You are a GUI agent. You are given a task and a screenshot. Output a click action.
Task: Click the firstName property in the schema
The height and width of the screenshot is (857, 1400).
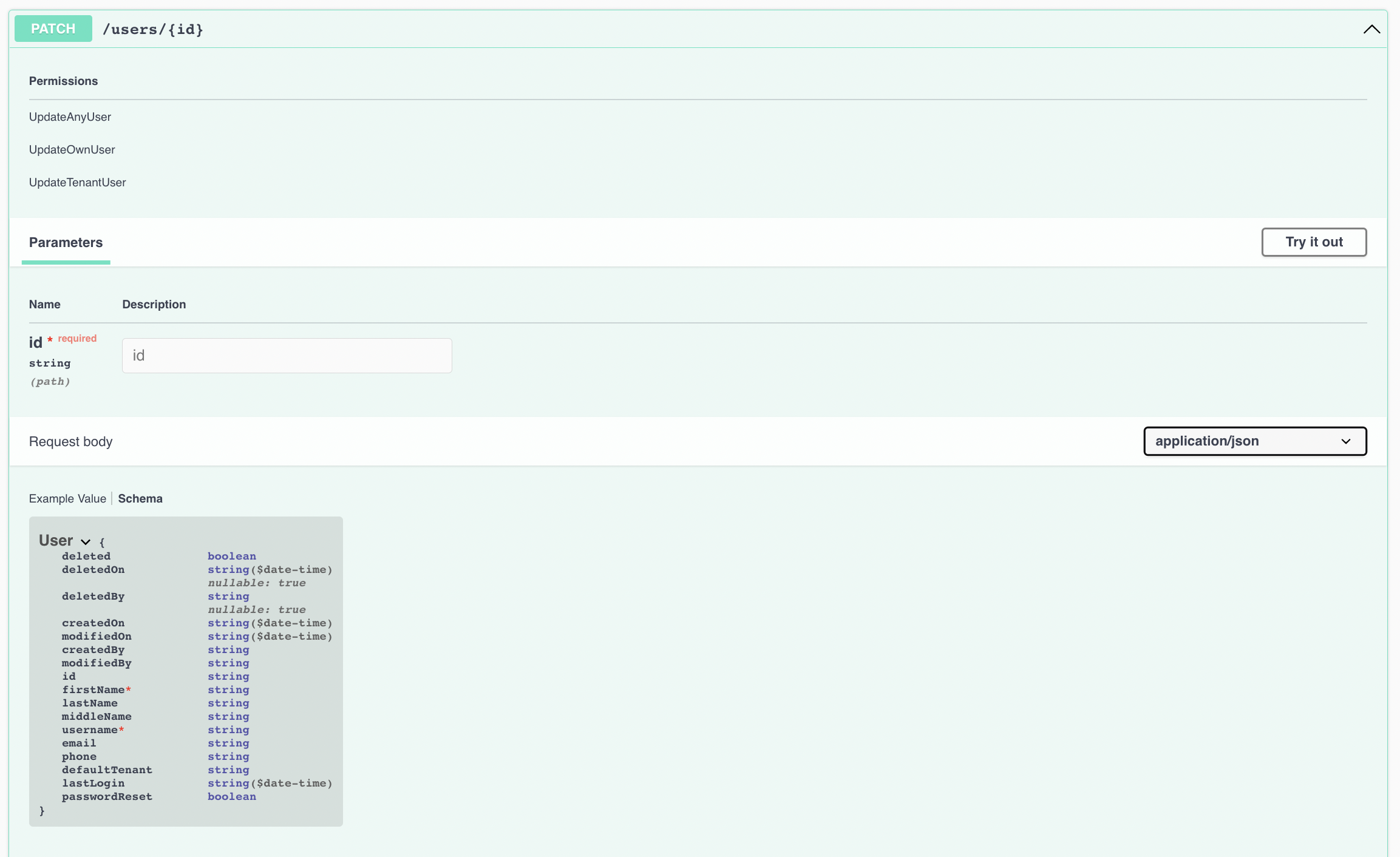[x=94, y=689]
